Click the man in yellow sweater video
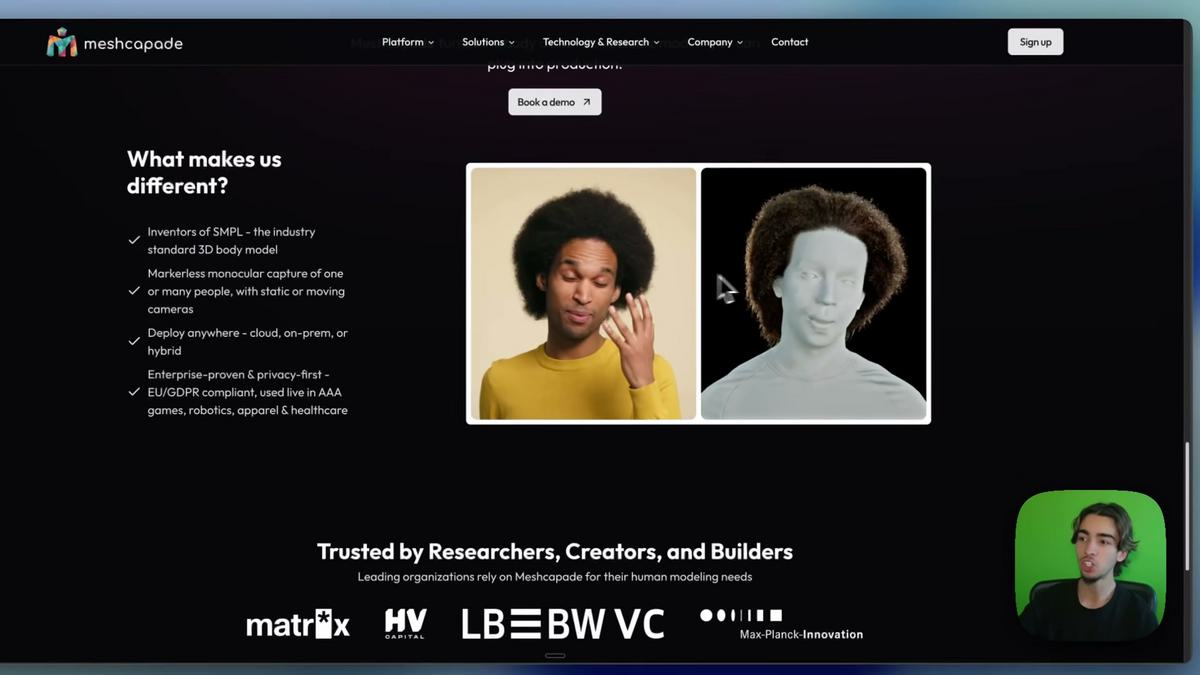1200x675 pixels. [x=583, y=294]
